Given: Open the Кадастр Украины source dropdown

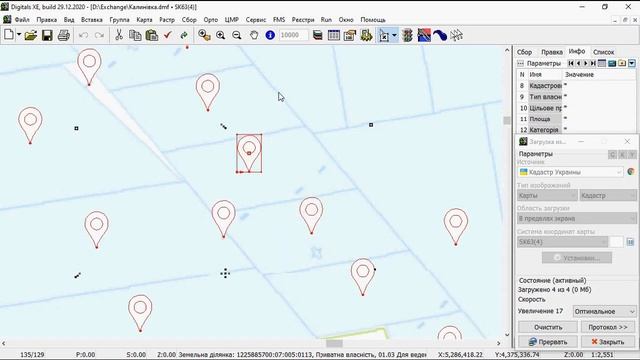Looking at the screenshot, I should (x=571, y=172).
